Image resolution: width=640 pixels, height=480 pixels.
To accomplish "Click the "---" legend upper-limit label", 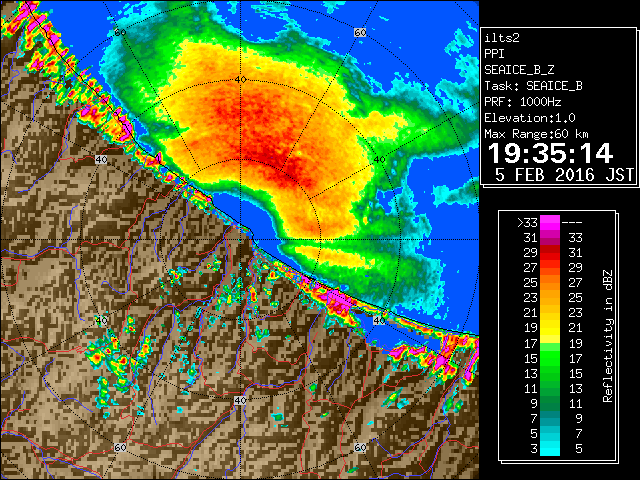I will (572, 223).
